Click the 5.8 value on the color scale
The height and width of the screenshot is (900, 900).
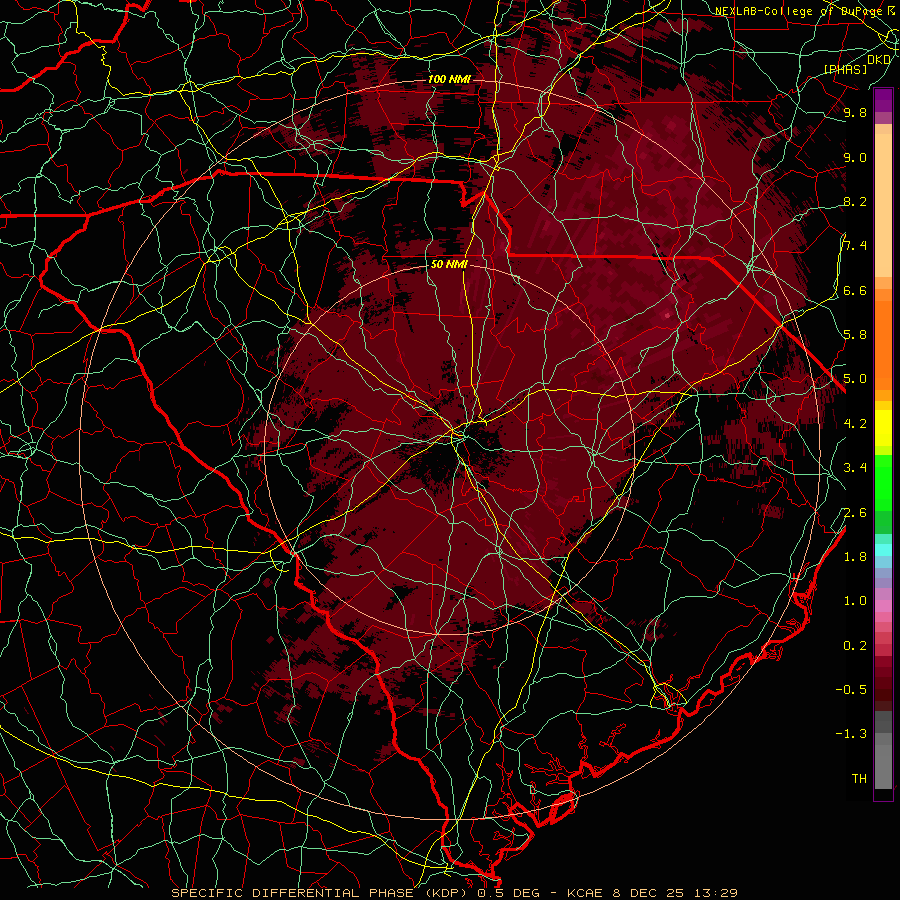pyautogui.click(x=855, y=335)
